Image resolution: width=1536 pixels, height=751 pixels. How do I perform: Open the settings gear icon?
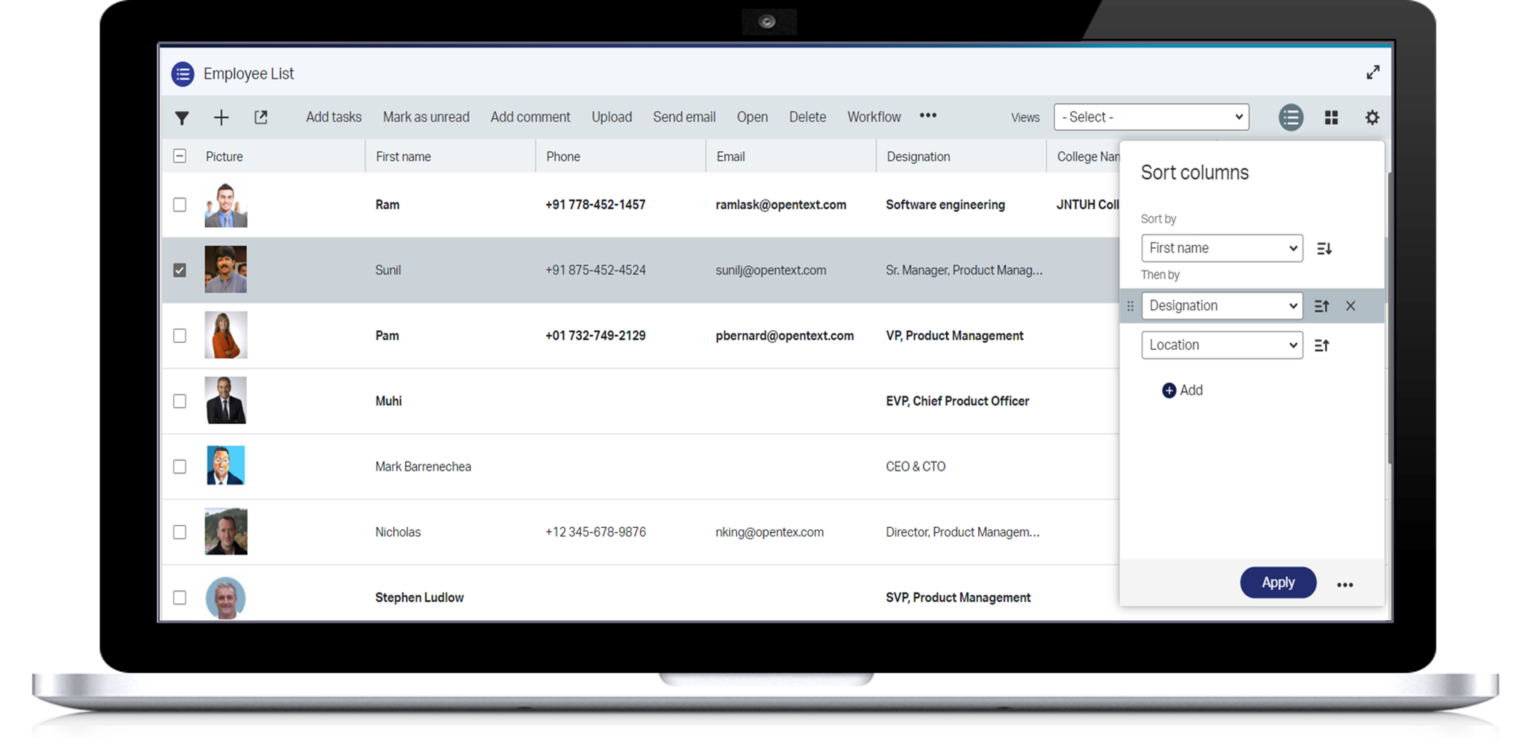[x=1372, y=117]
